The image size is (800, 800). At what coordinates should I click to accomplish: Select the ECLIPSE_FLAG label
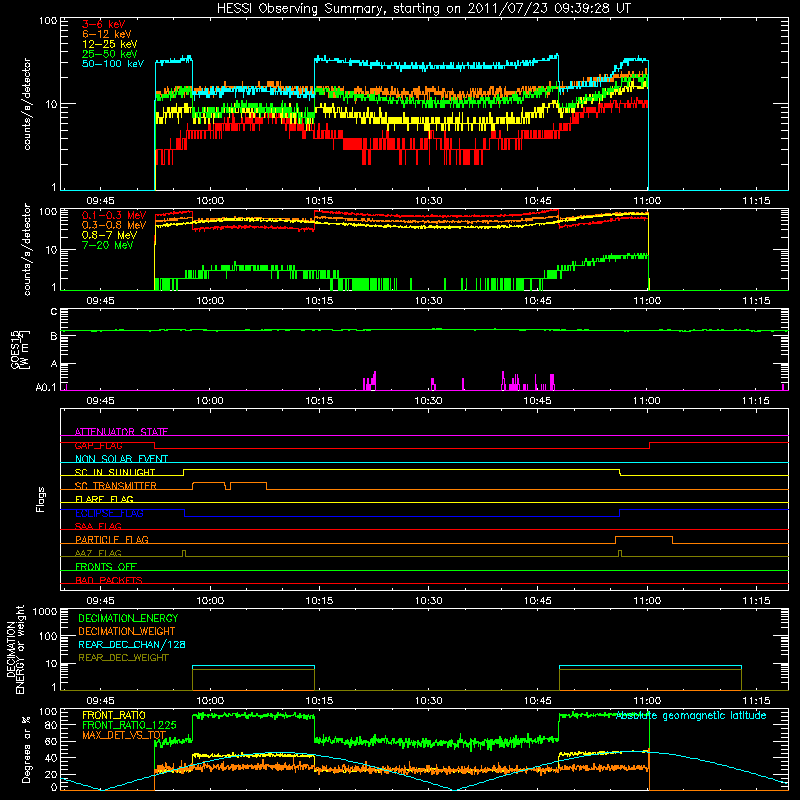pos(109,513)
